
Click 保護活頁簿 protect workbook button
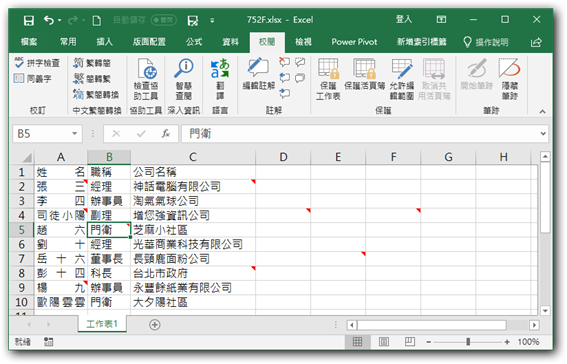(364, 74)
